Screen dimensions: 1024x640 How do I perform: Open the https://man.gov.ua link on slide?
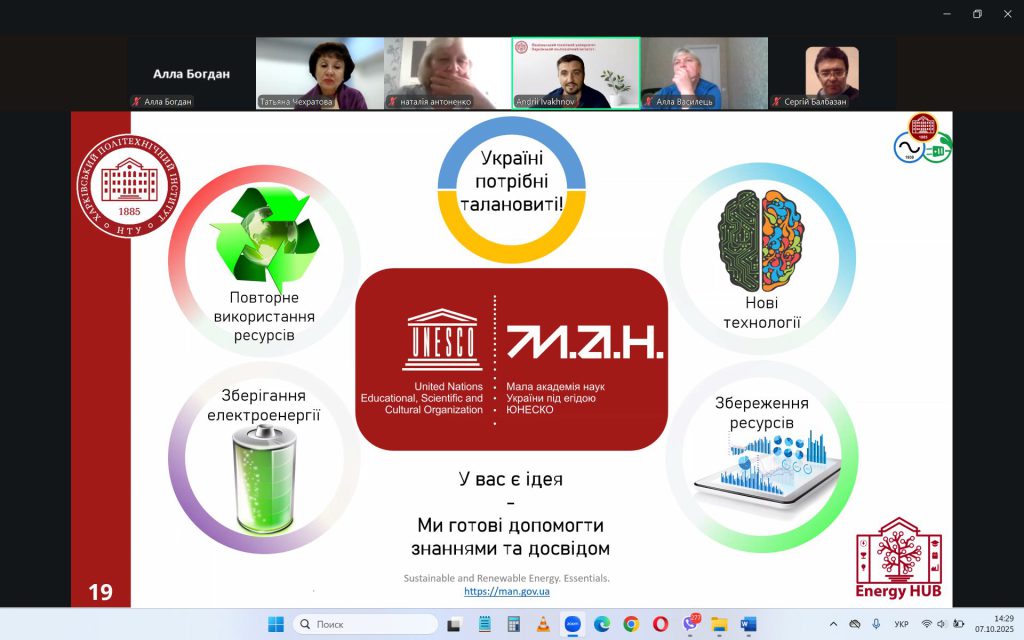coord(507,592)
